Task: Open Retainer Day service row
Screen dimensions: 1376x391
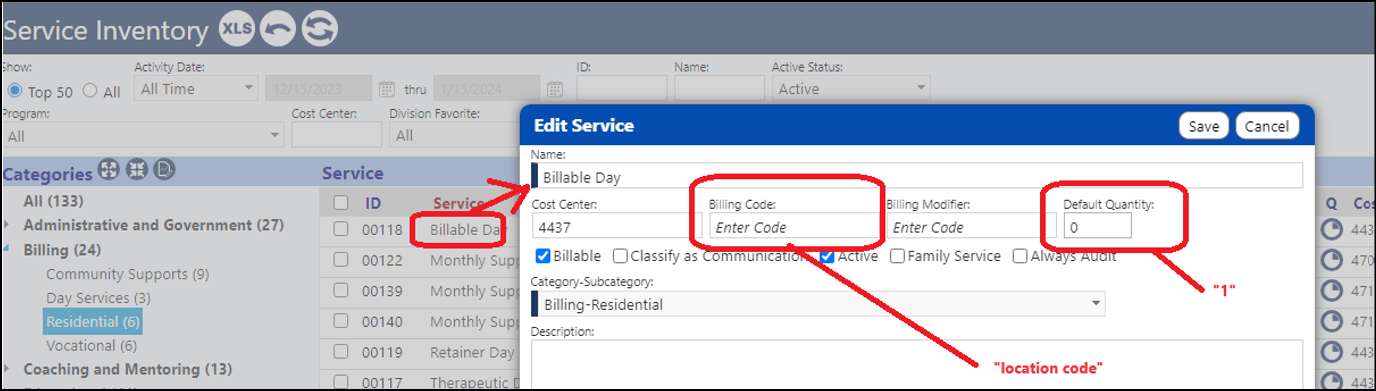Action: point(471,353)
